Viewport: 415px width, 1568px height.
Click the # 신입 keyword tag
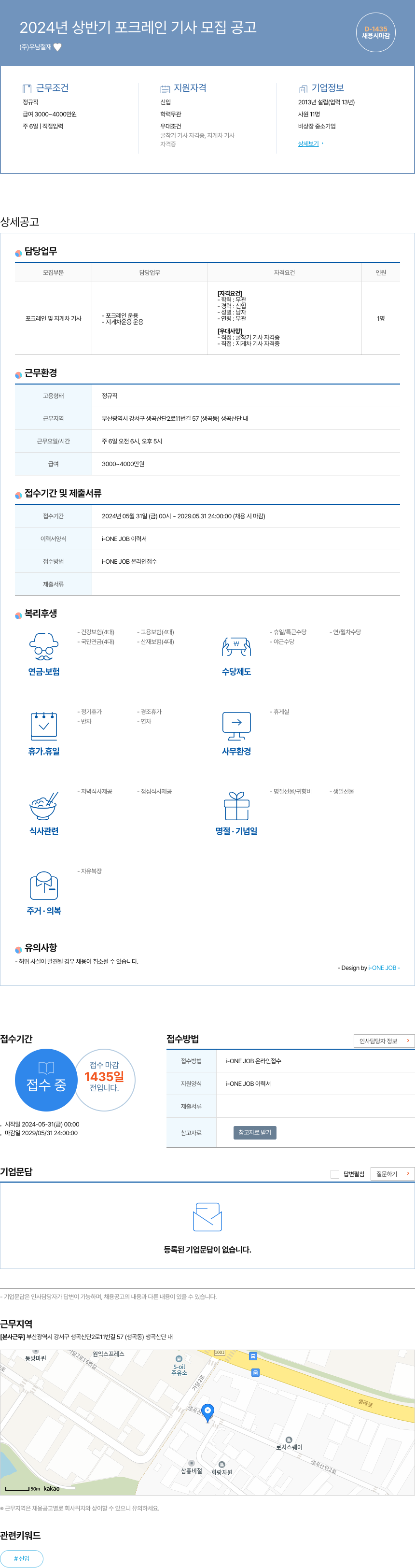(21, 1558)
